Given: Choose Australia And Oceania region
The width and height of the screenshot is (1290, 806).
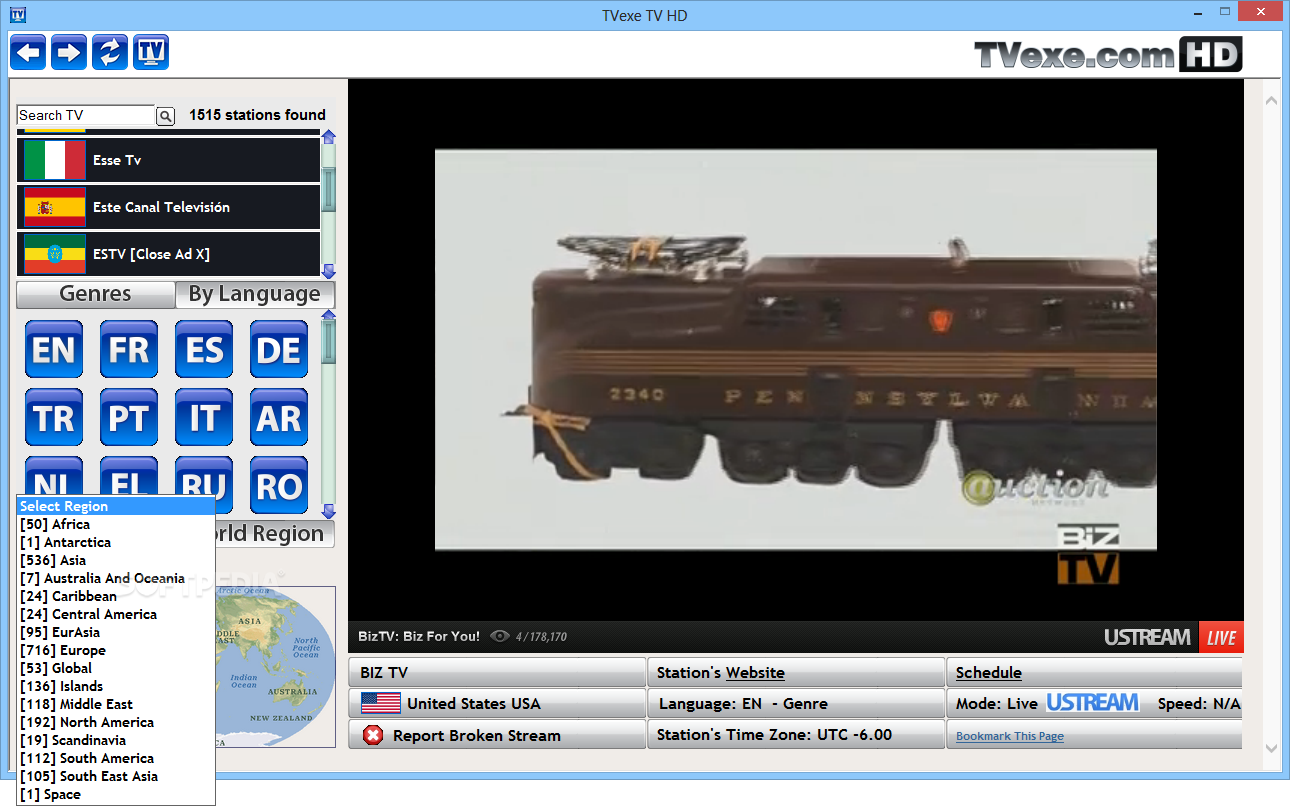Looking at the screenshot, I should [x=116, y=578].
